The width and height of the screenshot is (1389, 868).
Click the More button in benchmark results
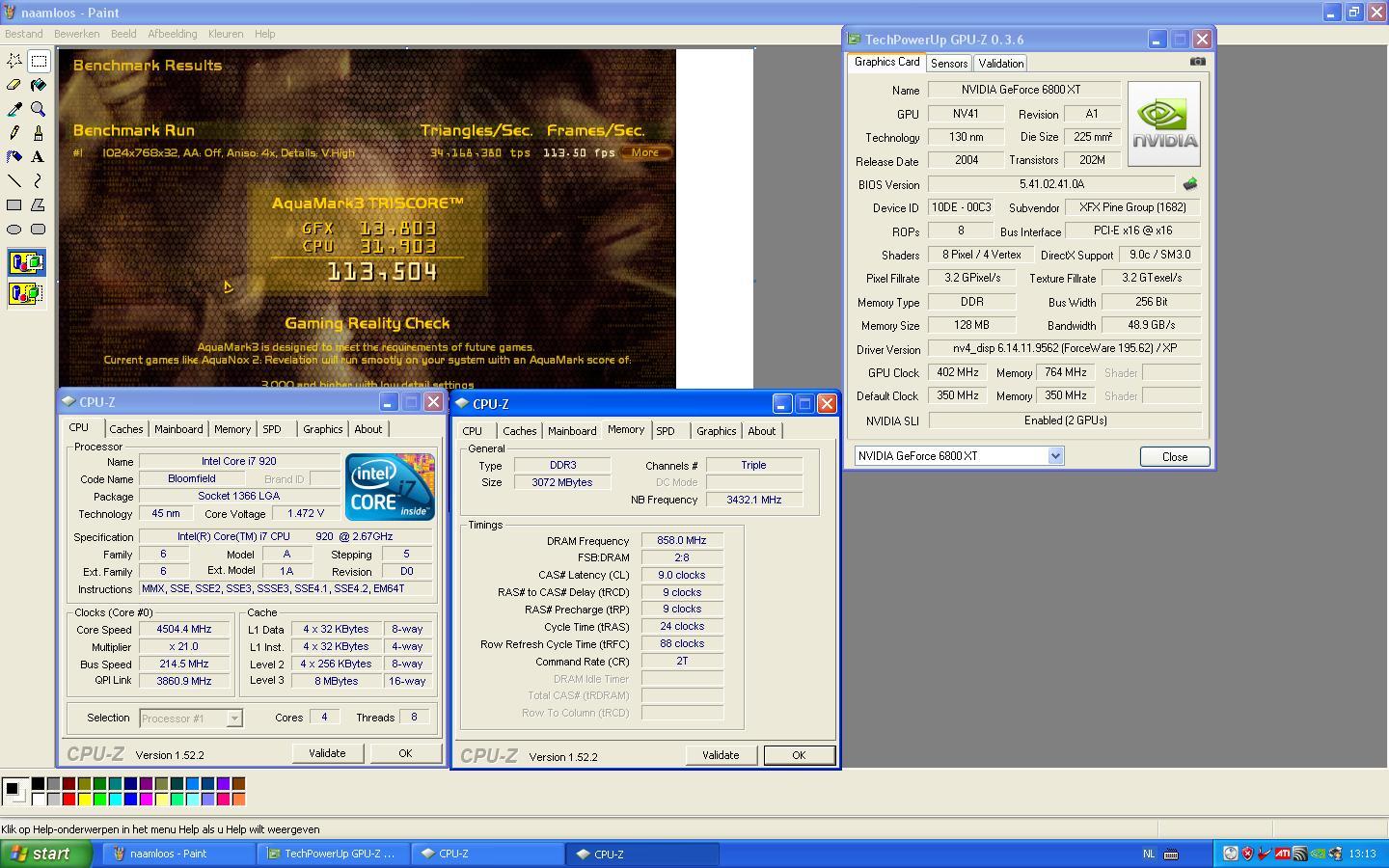(645, 152)
